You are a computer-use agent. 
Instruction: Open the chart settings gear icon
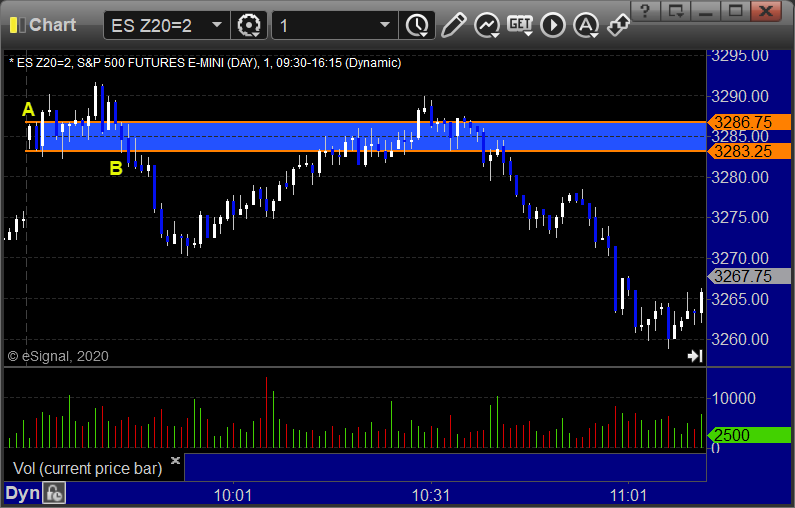[x=248, y=25]
